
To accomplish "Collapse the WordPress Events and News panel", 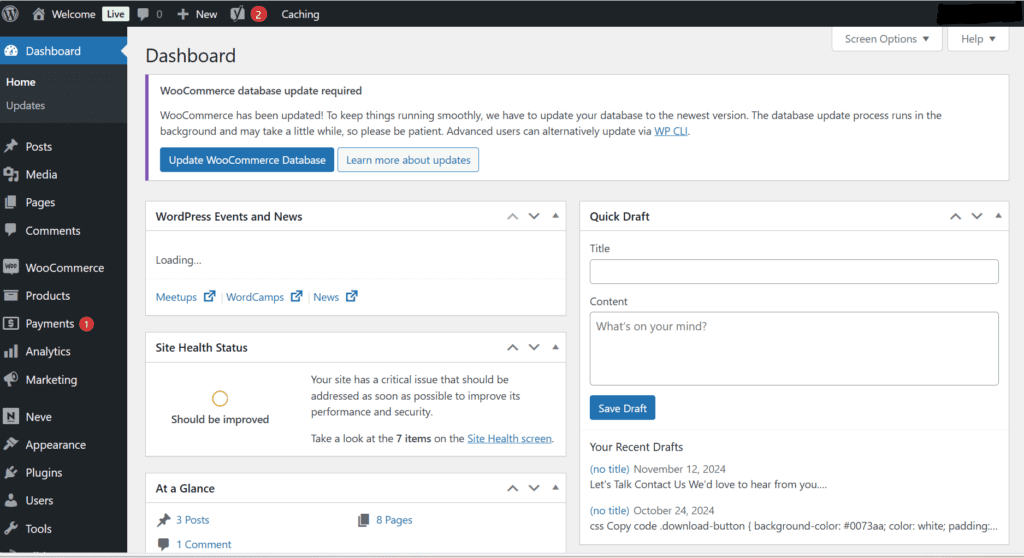I will 556,216.
